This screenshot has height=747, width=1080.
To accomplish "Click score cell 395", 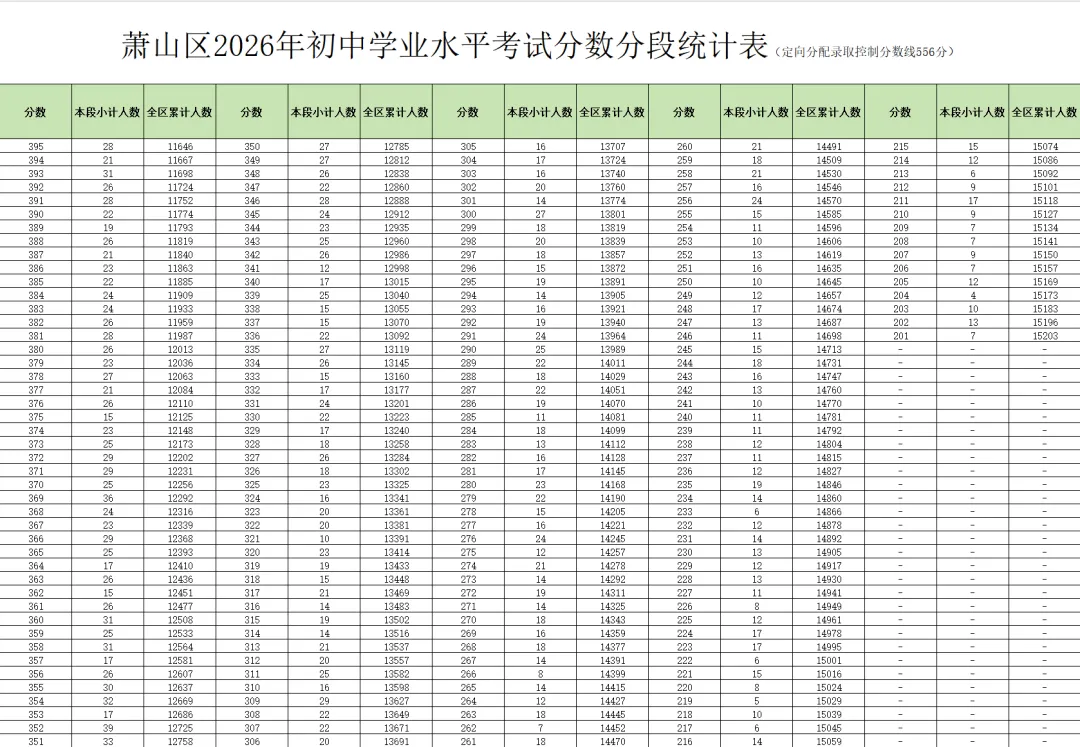I will (x=36, y=147).
